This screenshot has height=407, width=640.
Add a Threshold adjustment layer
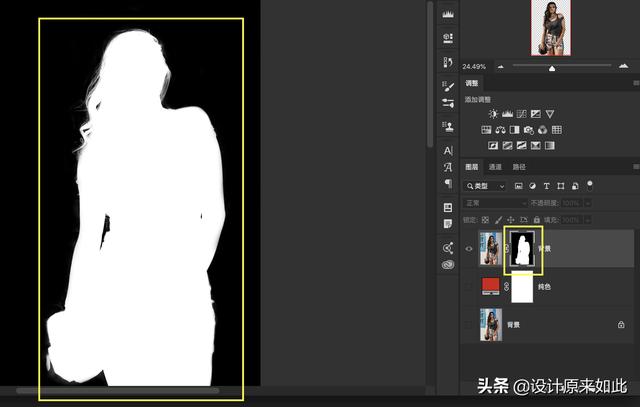point(521,145)
